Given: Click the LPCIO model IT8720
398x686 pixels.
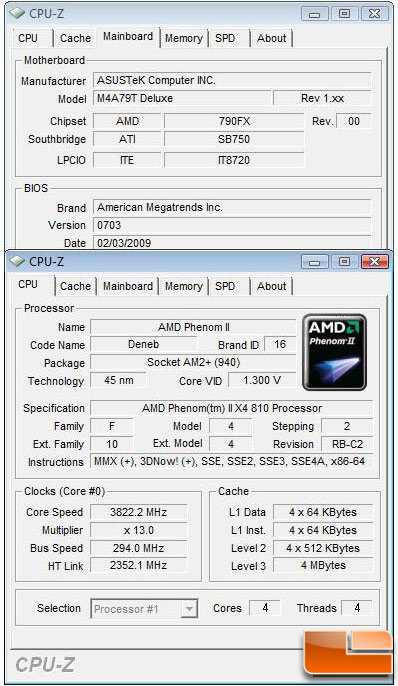Looking at the screenshot, I should (234, 160).
